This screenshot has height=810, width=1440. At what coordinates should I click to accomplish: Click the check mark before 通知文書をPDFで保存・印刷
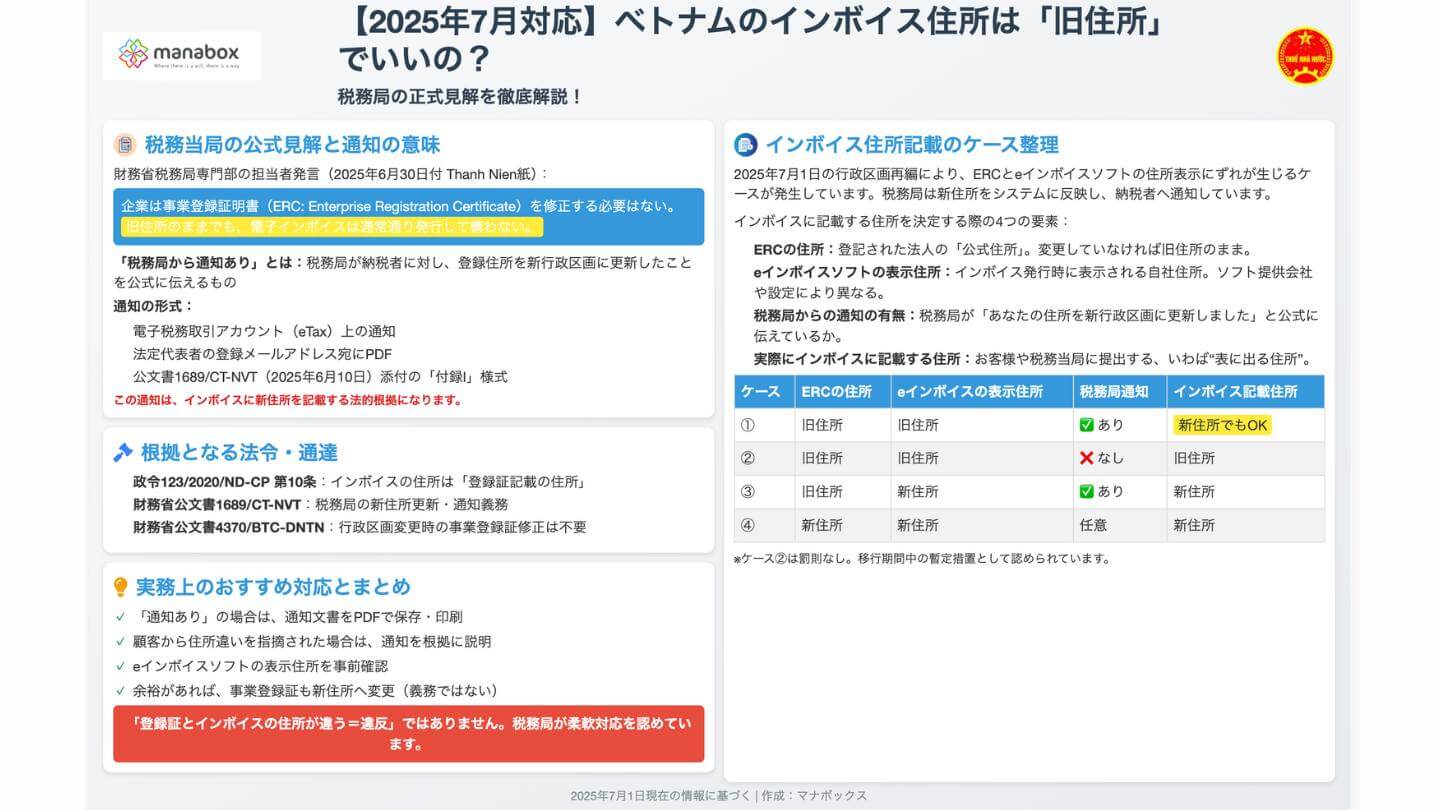(120, 617)
